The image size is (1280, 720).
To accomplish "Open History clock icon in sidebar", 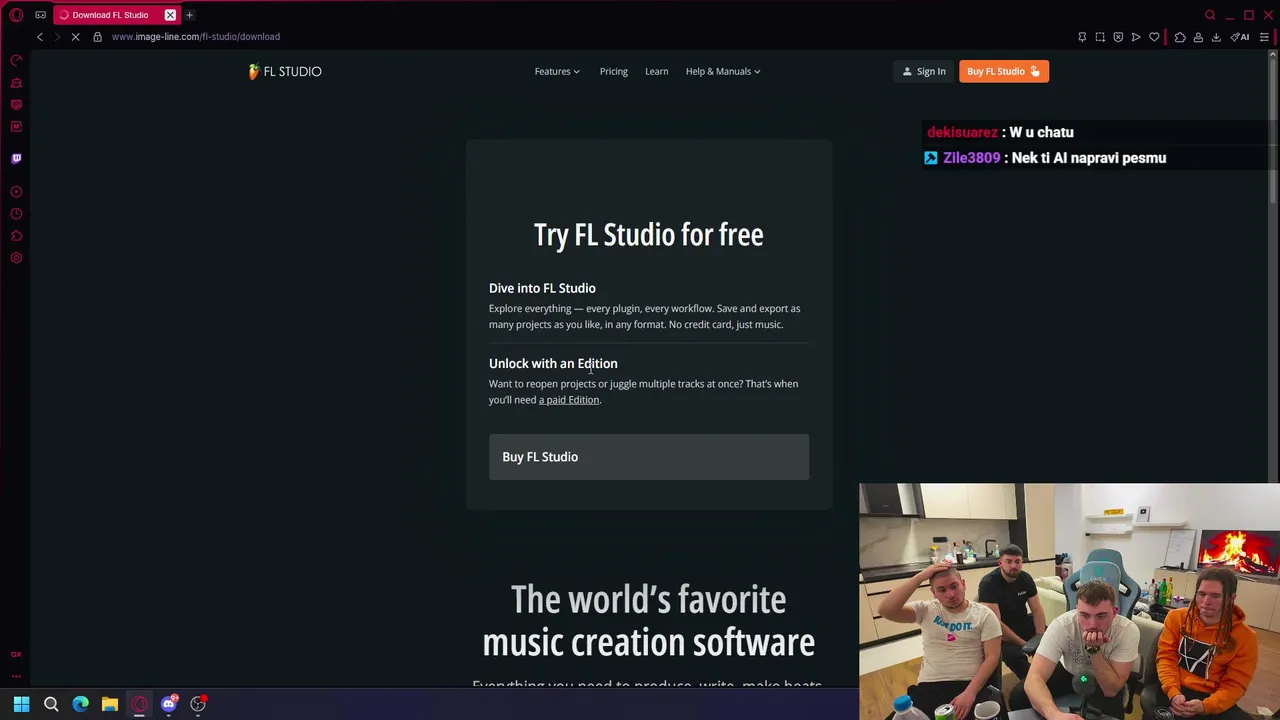I will click(16, 214).
